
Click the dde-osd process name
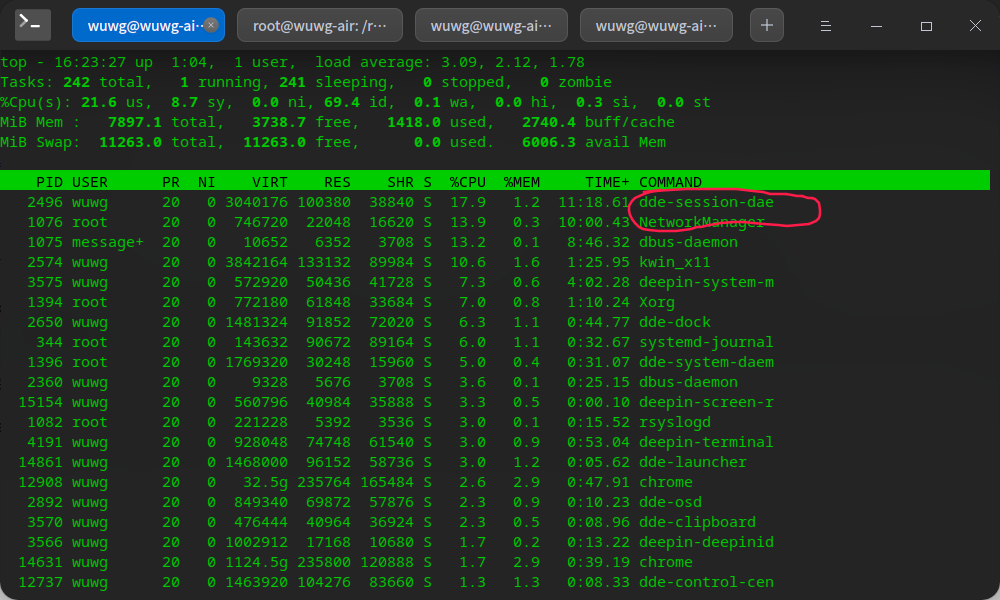coord(670,502)
